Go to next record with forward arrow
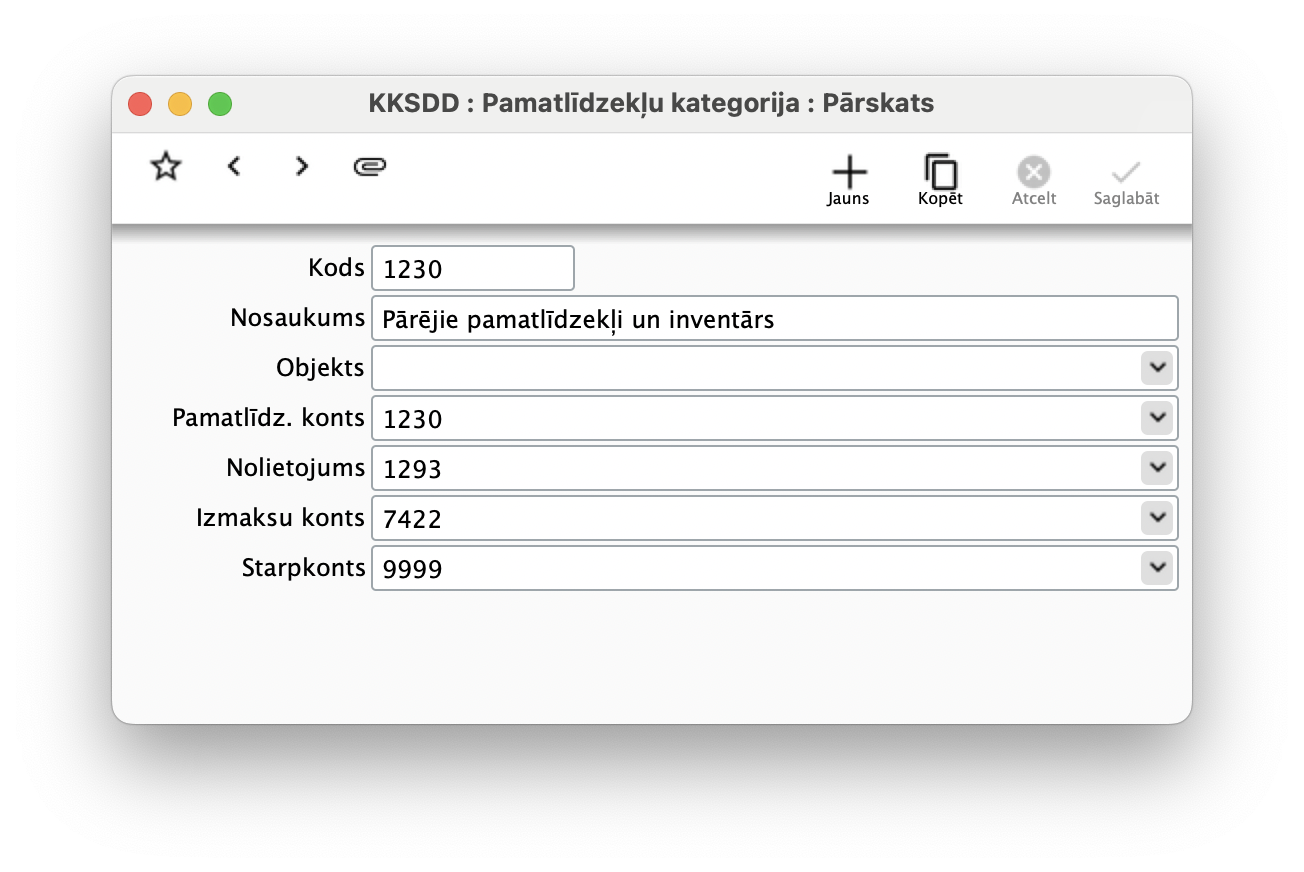Screen dimensions: 1304x872 click(301, 166)
